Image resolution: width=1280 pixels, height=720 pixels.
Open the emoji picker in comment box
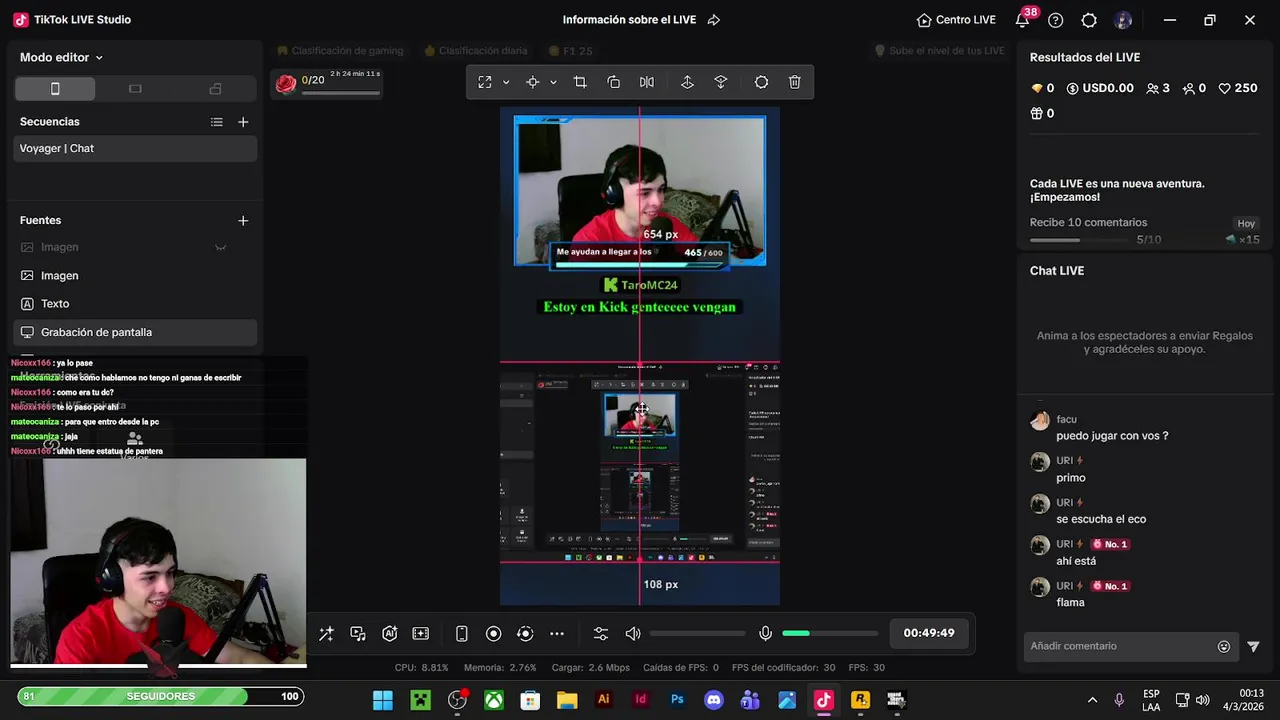pyautogui.click(x=1224, y=647)
